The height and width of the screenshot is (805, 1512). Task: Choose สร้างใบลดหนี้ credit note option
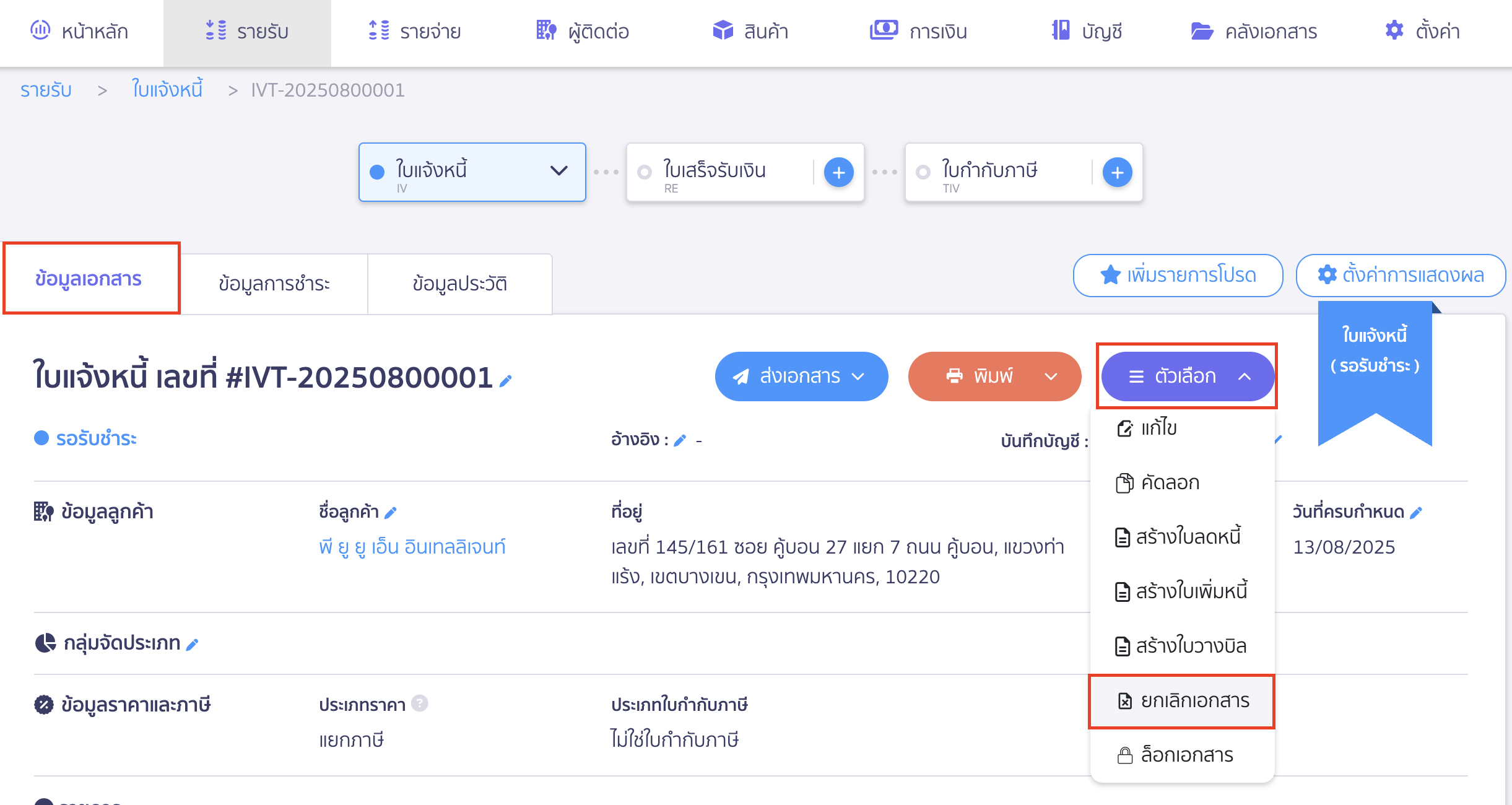pyautogui.click(x=1182, y=537)
